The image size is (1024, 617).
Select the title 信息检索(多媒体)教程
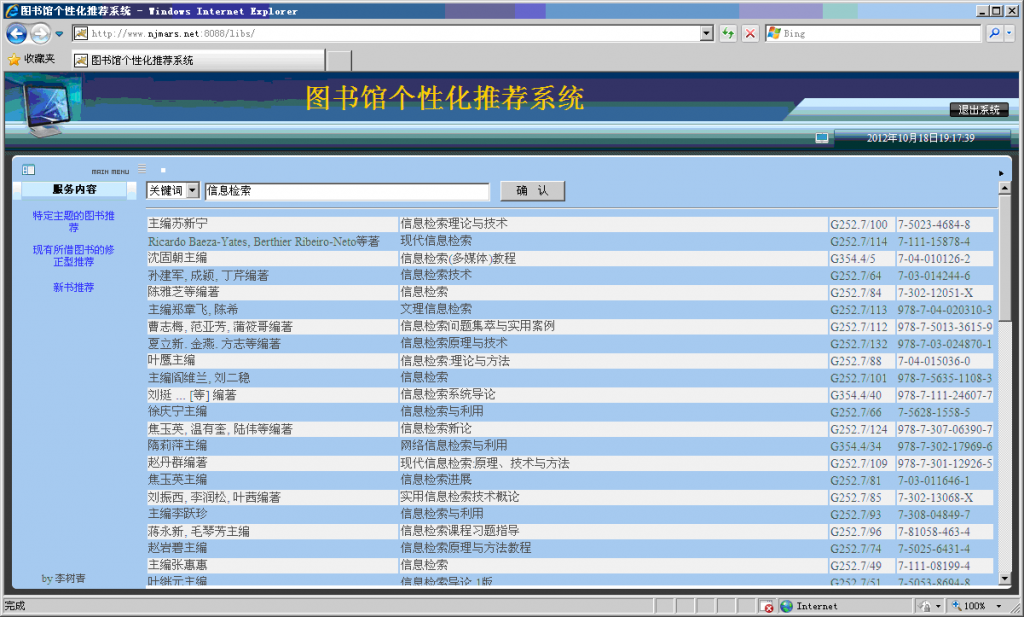[x=458, y=258]
